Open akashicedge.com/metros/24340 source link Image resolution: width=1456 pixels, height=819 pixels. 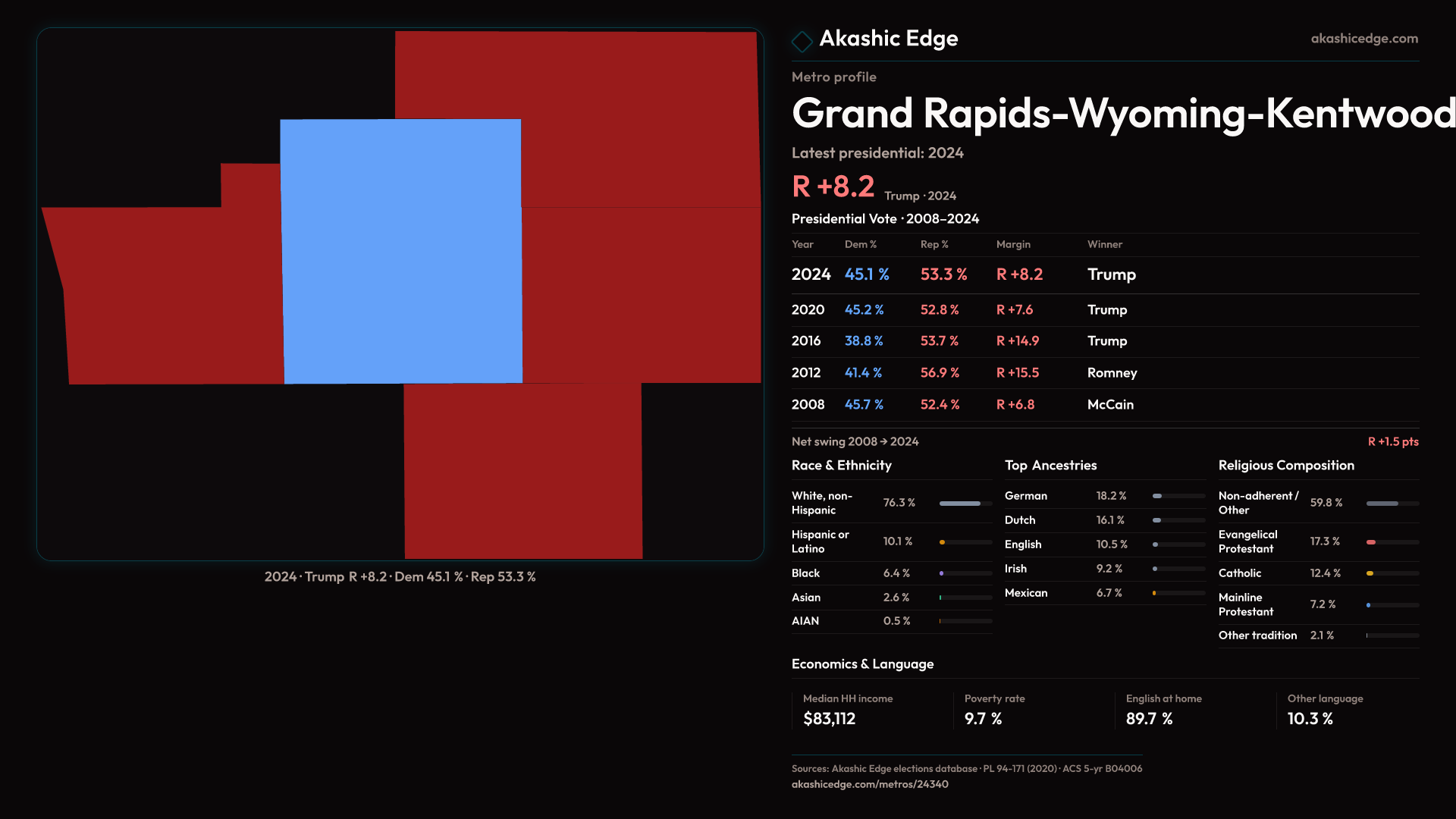point(869,784)
